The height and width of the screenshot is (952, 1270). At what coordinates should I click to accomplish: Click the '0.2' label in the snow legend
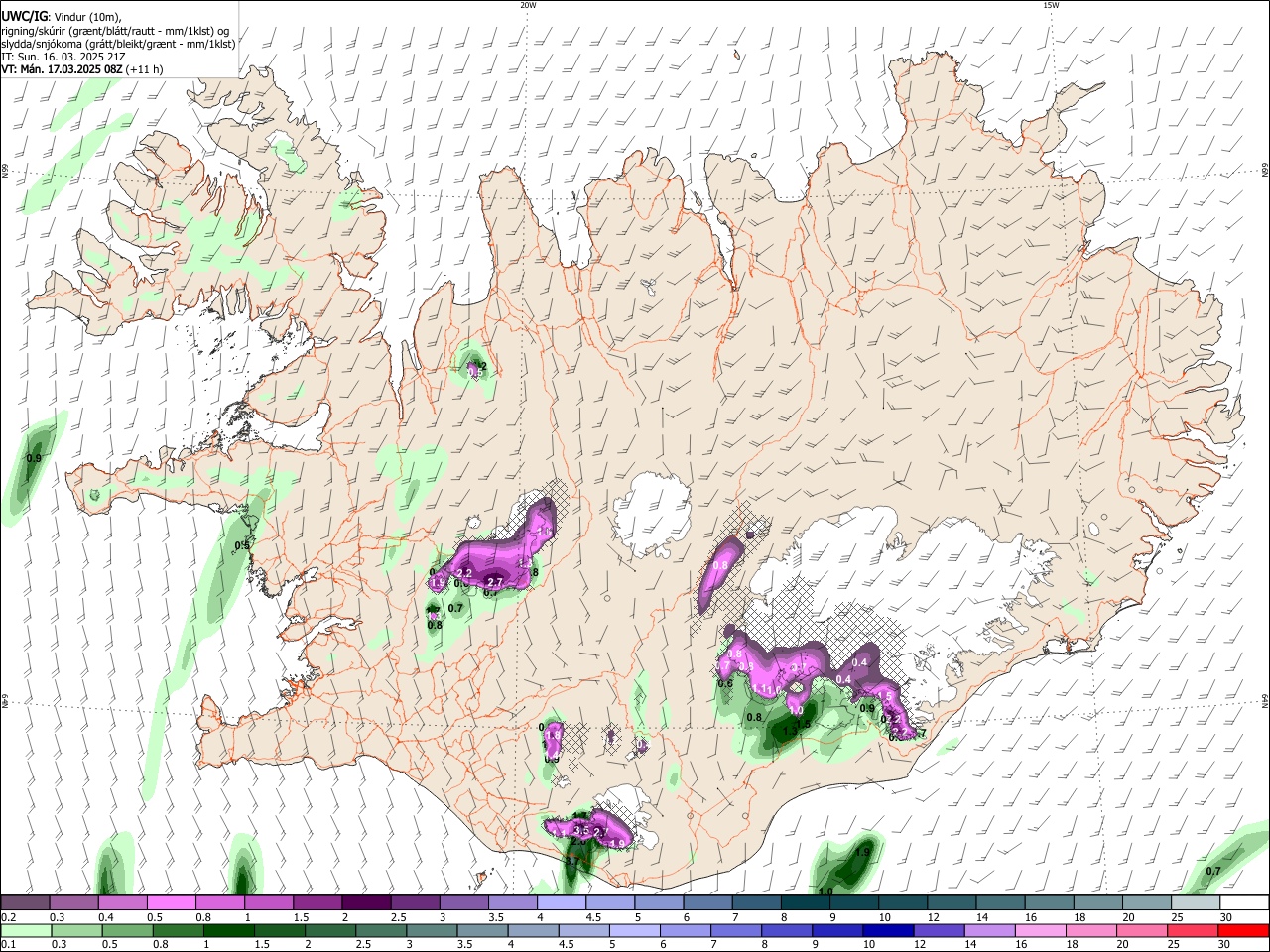(x=7, y=917)
